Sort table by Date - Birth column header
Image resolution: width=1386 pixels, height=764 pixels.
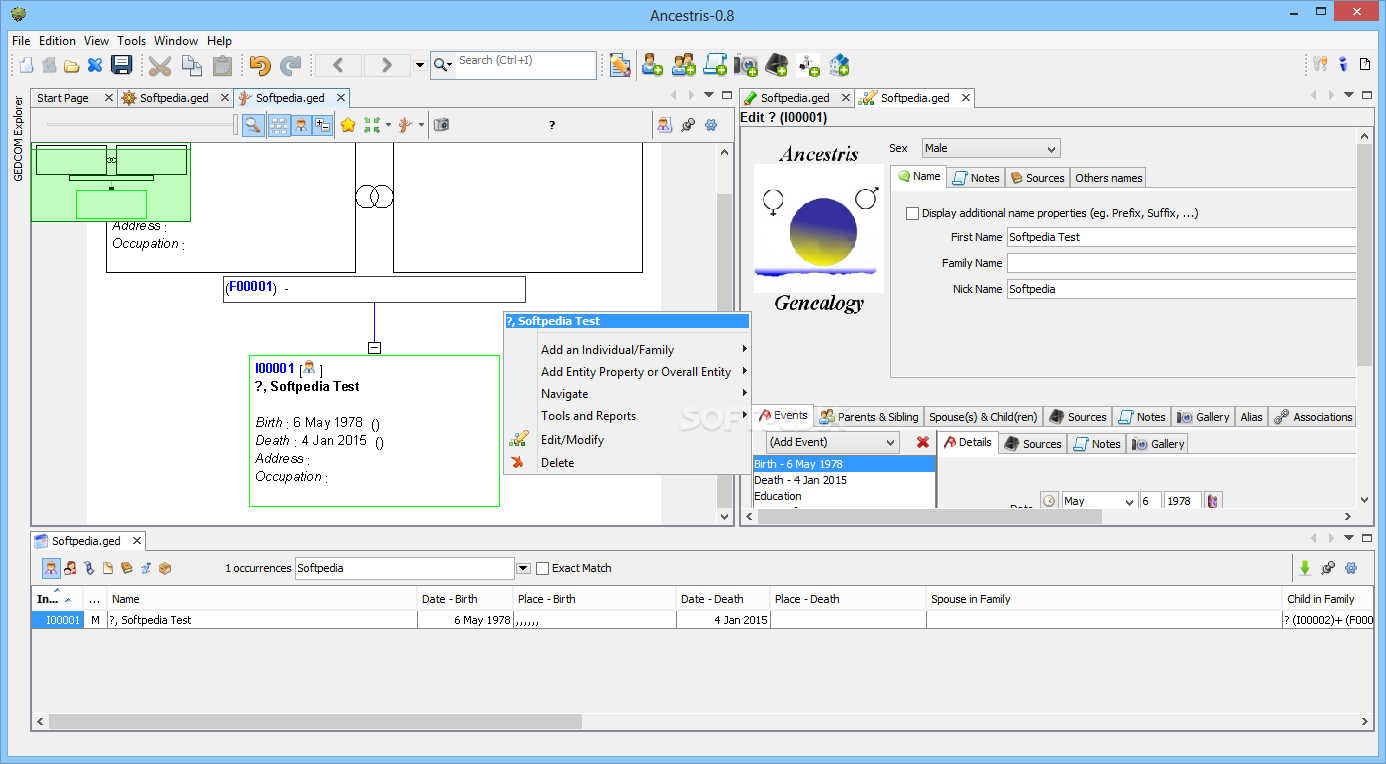(x=466, y=599)
